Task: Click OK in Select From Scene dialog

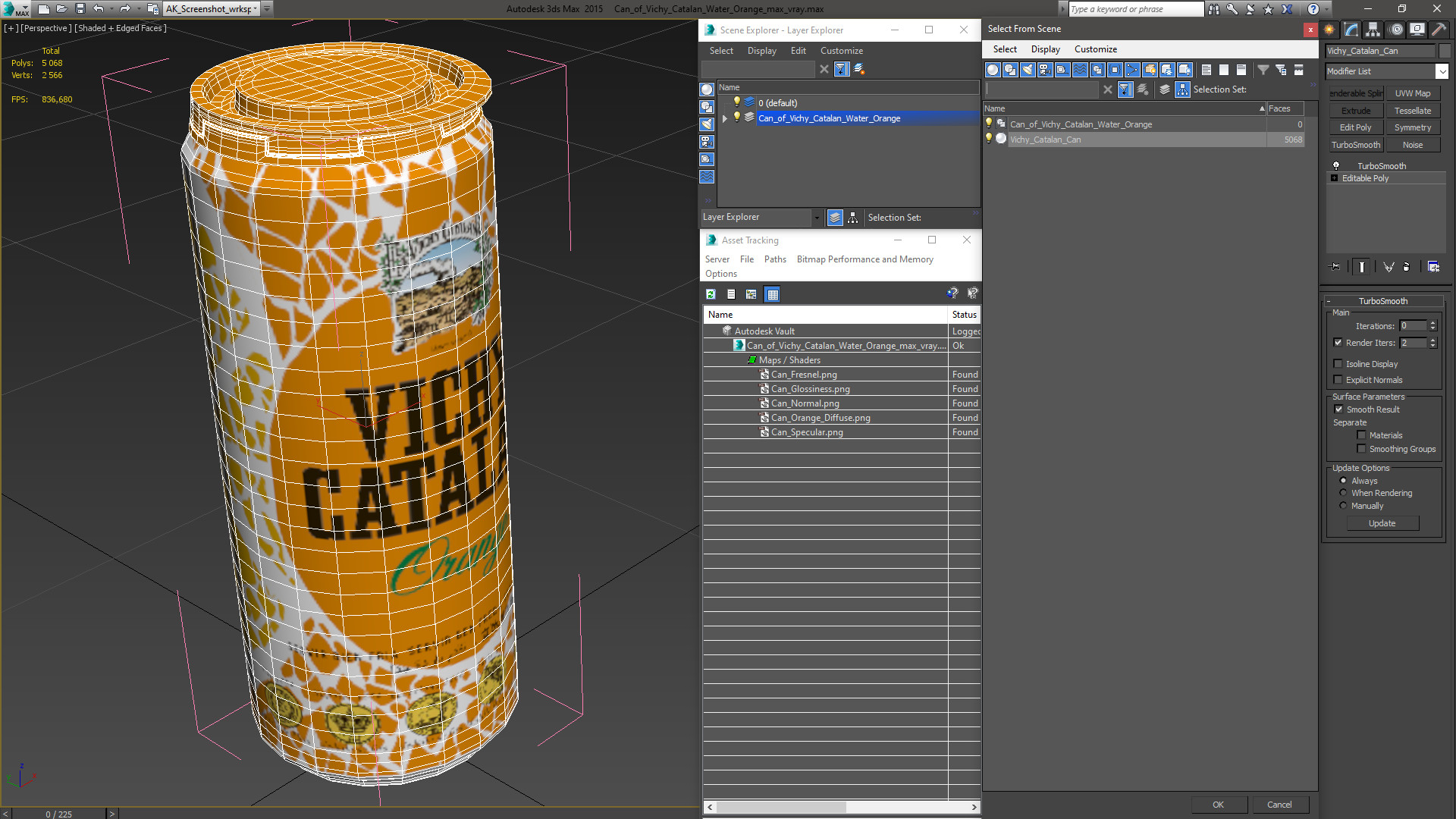Action: tap(1218, 805)
